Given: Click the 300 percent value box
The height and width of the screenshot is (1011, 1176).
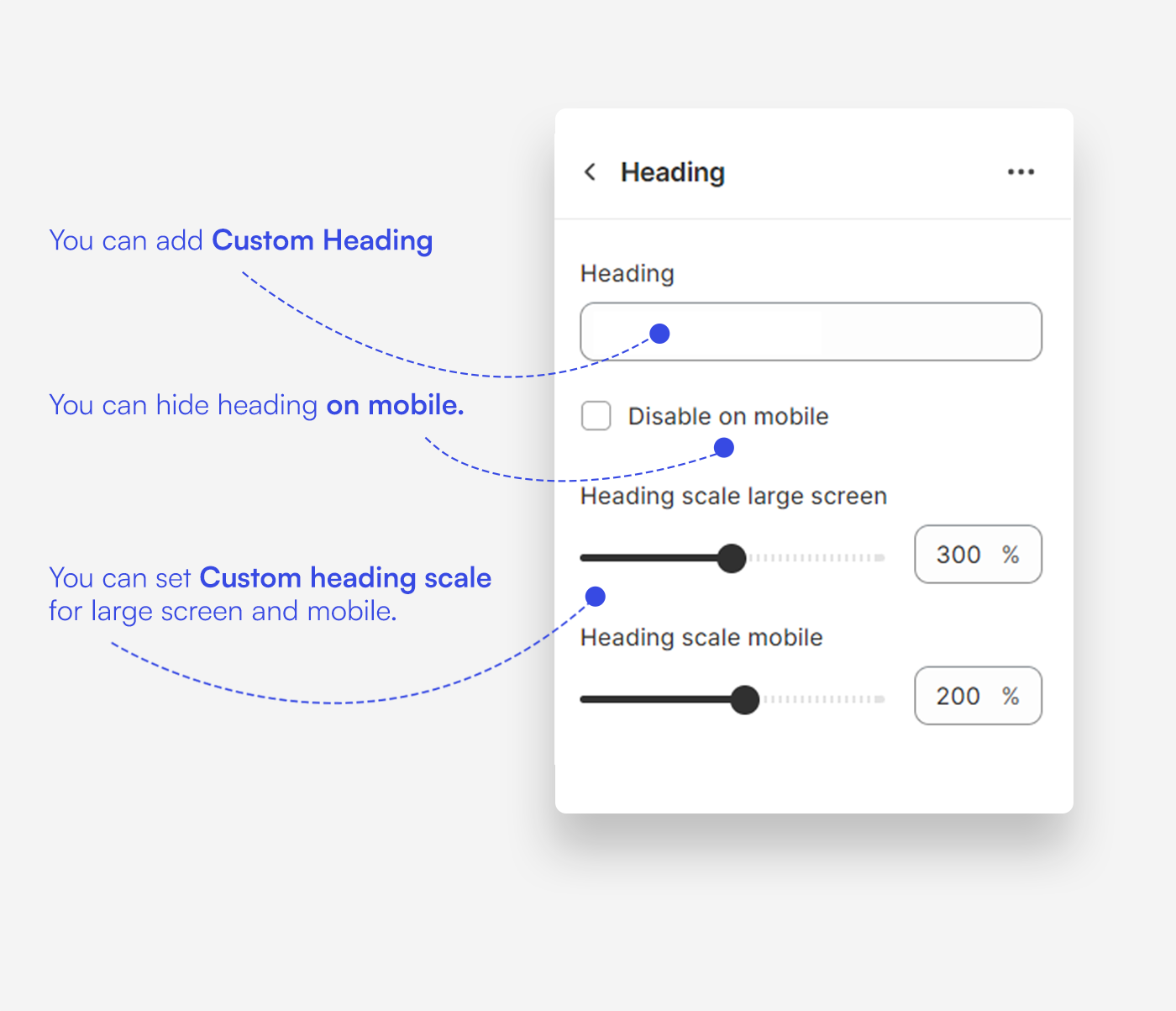Looking at the screenshot, I should coord(977,555).
